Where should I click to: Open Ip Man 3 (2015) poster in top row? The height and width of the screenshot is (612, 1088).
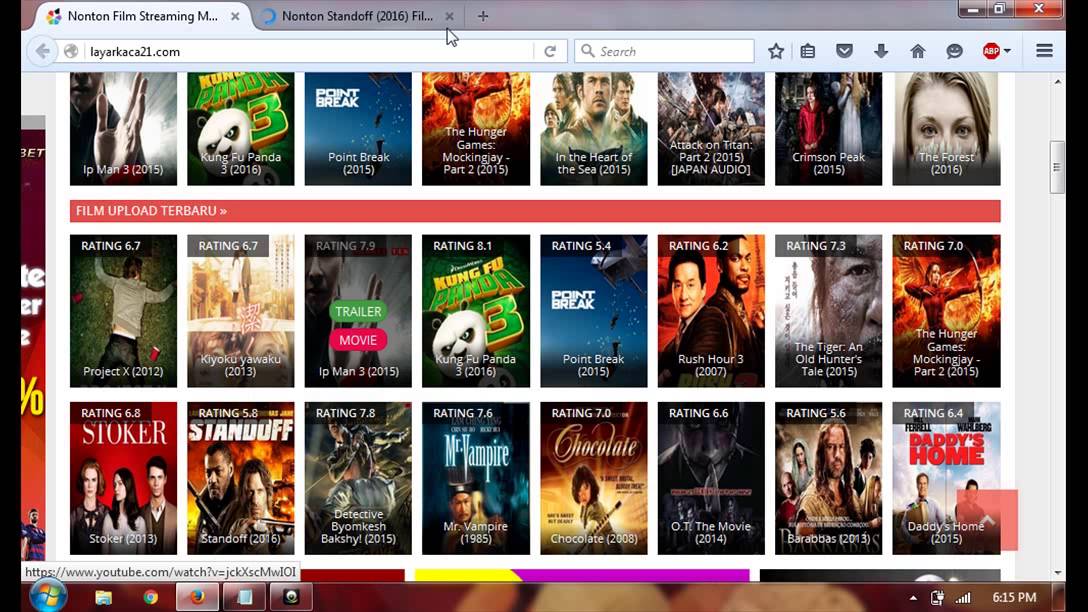[x=124, y=129]
